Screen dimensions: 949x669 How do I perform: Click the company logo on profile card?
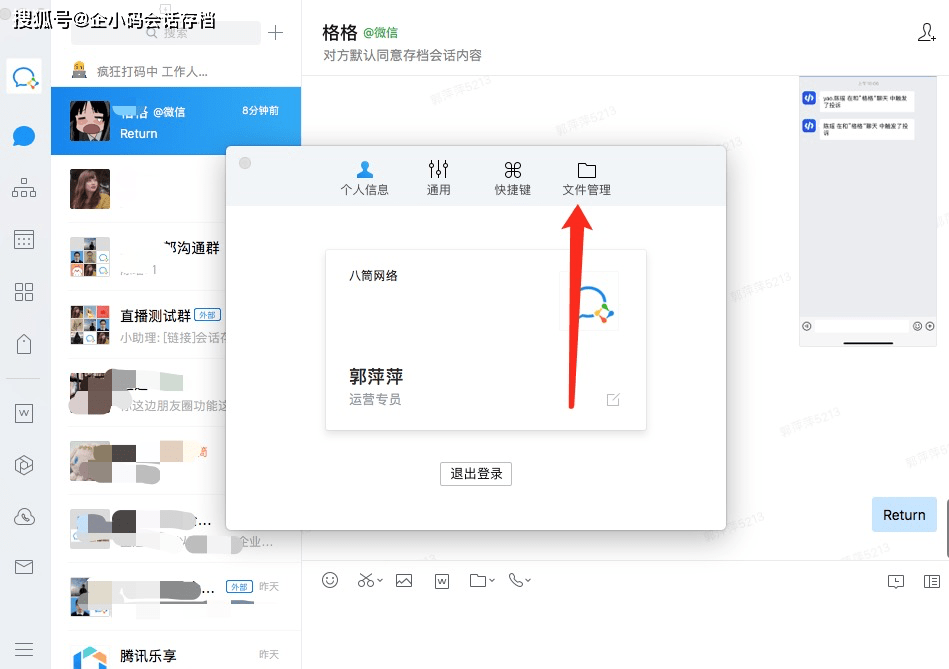[x=589, y=301]
